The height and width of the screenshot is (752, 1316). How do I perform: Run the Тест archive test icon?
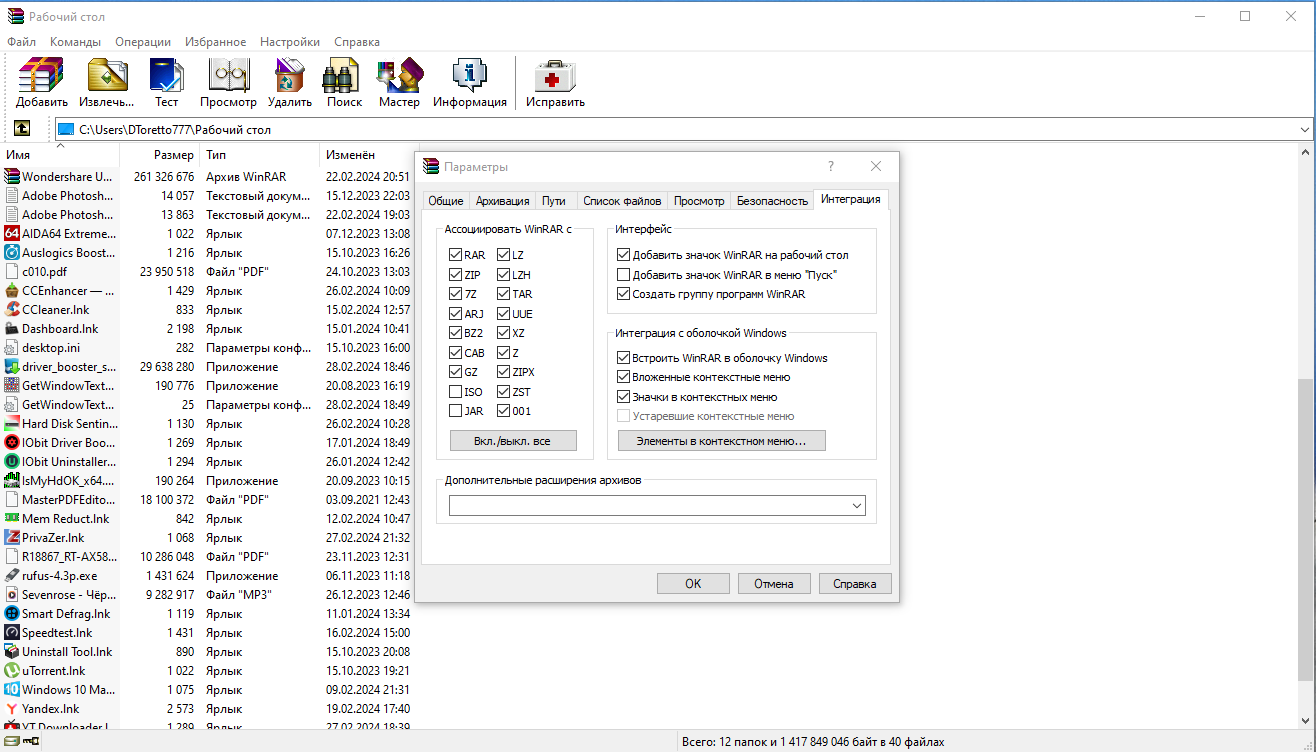coord(166,75)
